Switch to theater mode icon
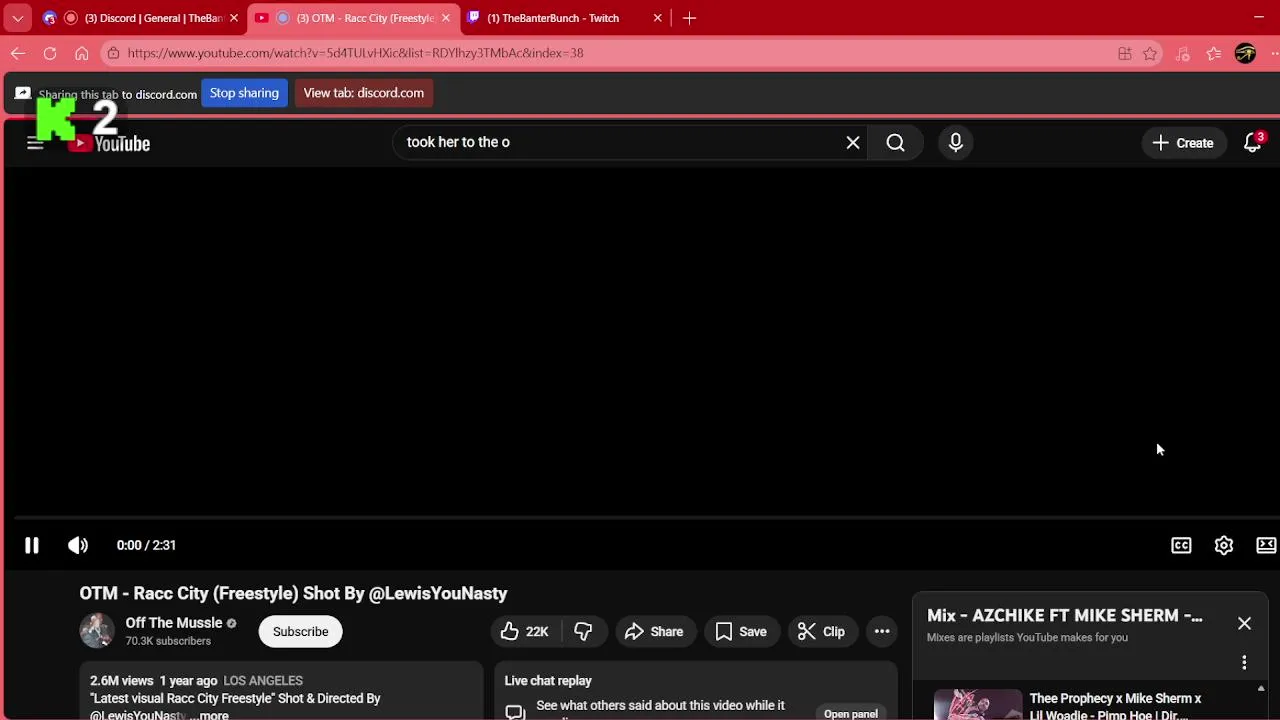This screenshot has height=720, width=1280. [1266, 545]
